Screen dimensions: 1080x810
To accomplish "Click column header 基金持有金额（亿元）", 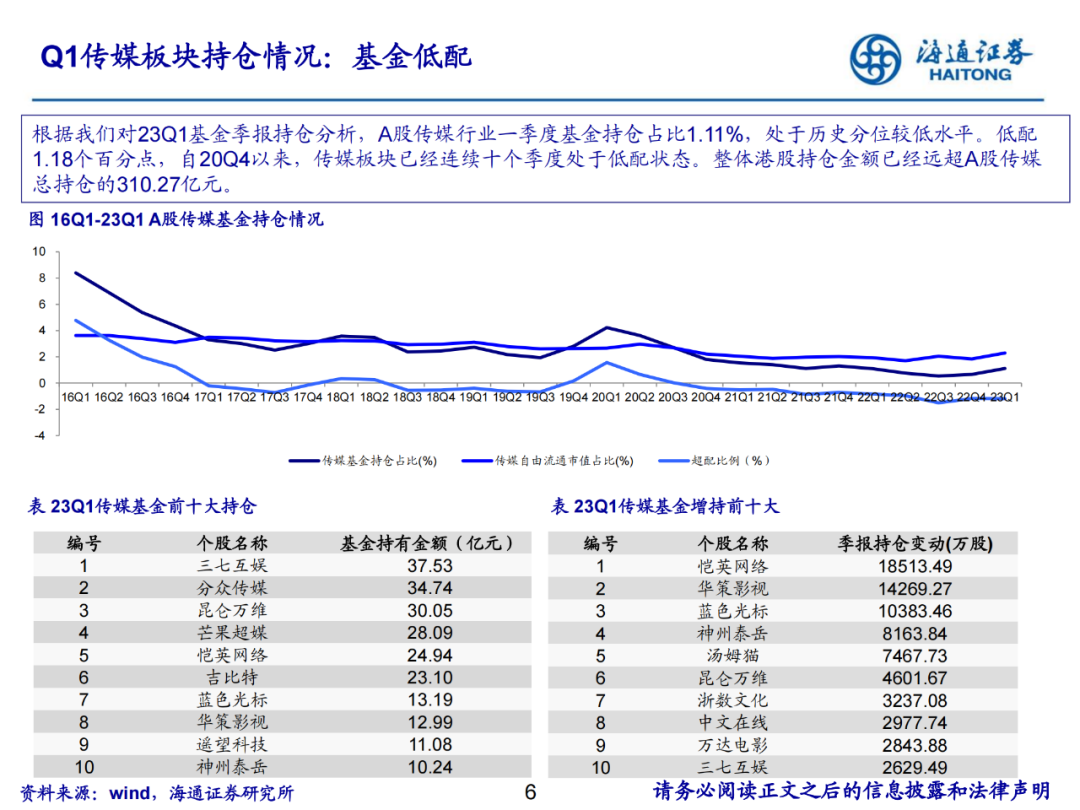I will click(428, 543).
